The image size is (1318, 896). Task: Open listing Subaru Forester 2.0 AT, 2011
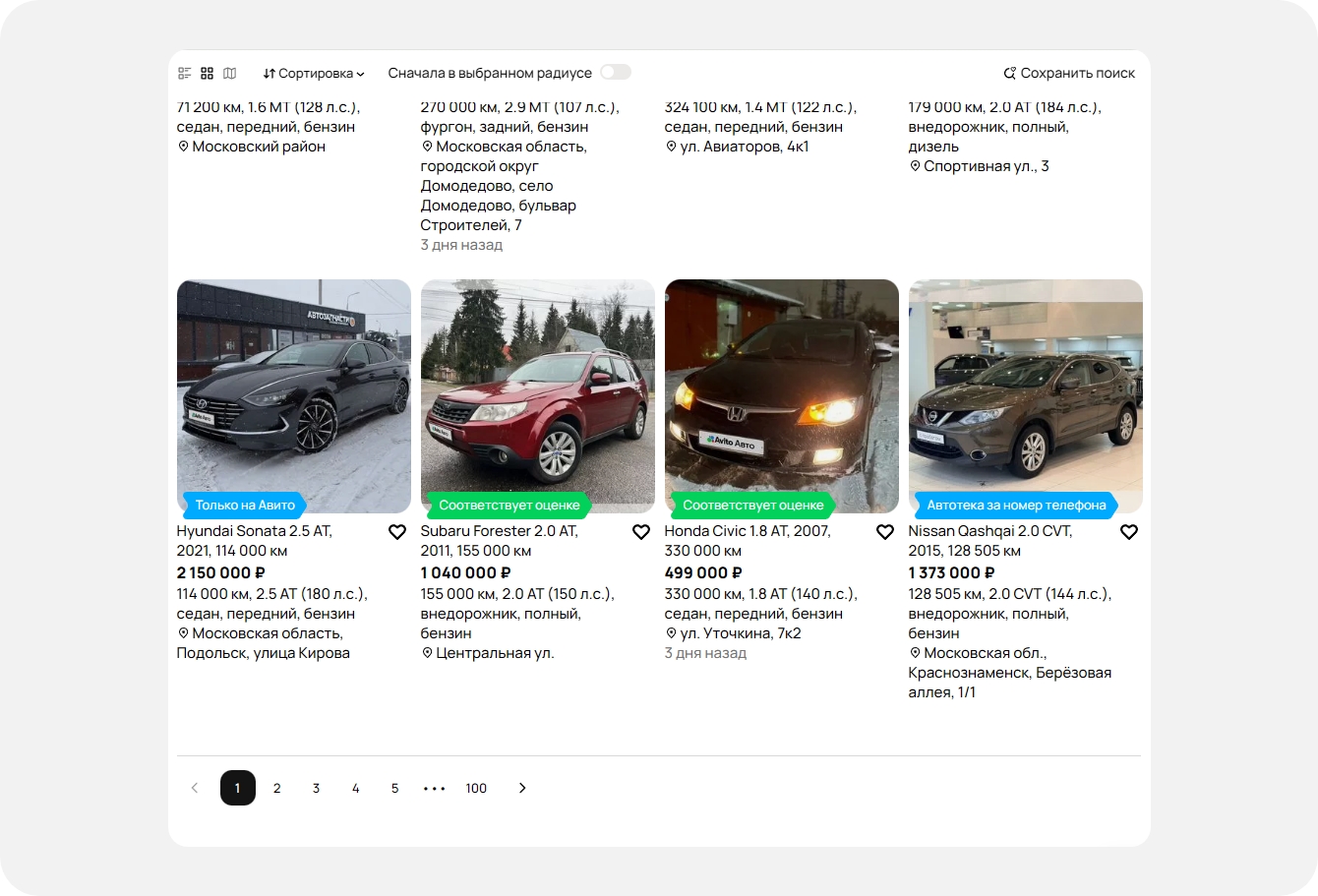click(x=500, y=541)
